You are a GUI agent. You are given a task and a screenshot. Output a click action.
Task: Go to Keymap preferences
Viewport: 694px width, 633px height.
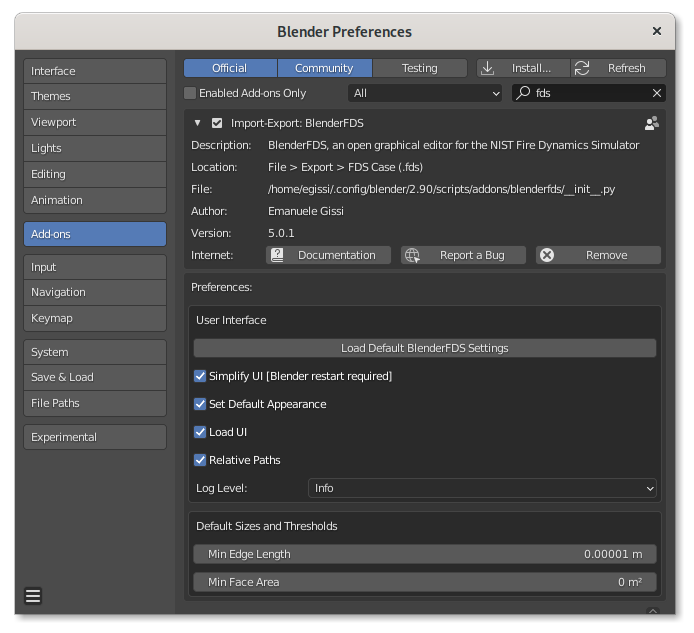point(95,318)
